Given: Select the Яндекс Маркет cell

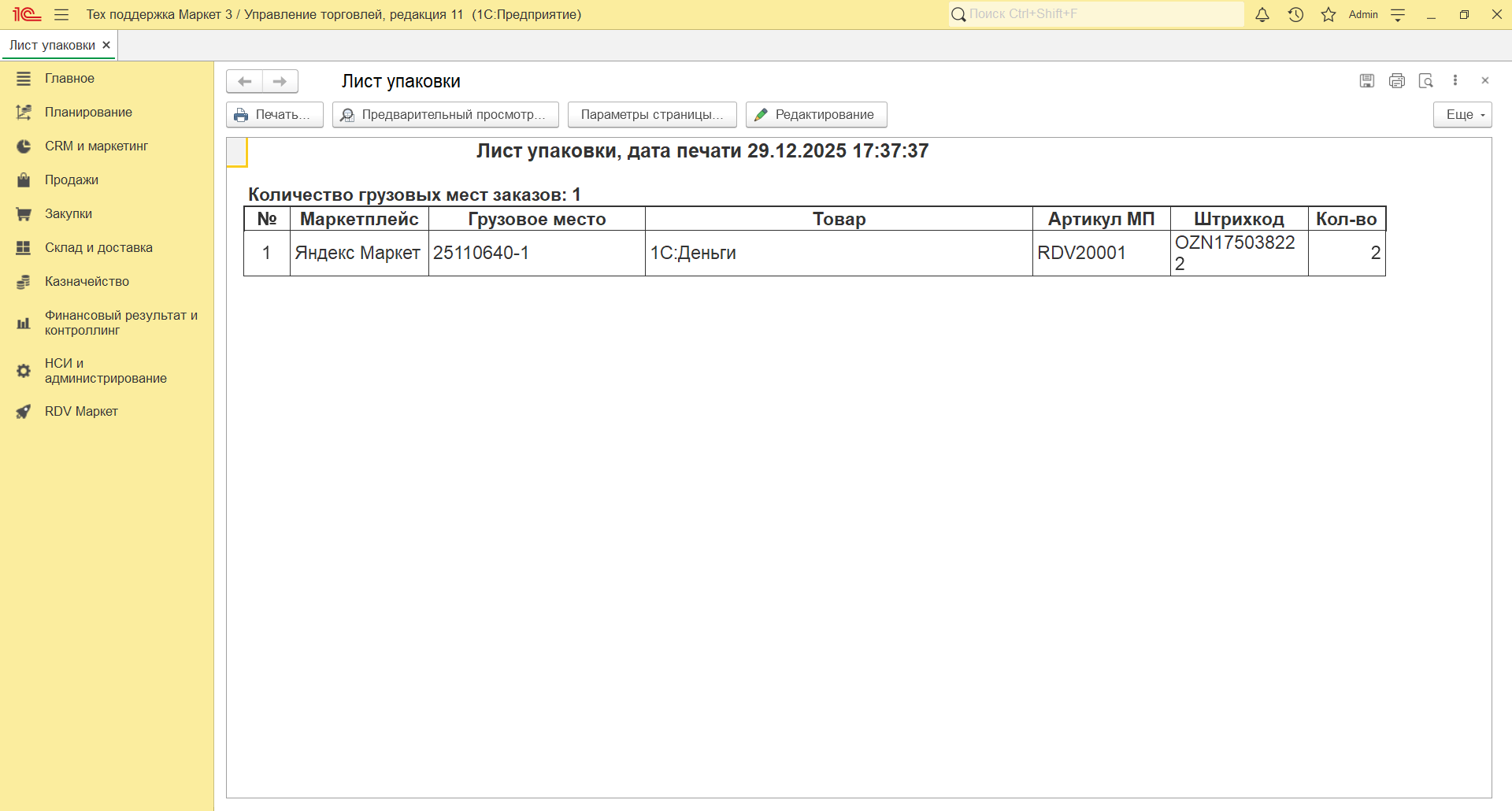Looking at the screenshot, I should (x=359, y=253).
